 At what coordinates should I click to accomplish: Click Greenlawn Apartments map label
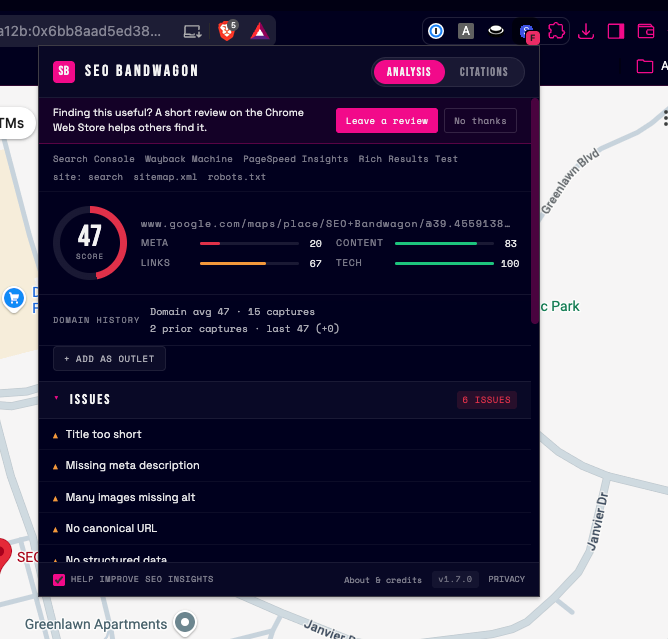click(96, 624)
